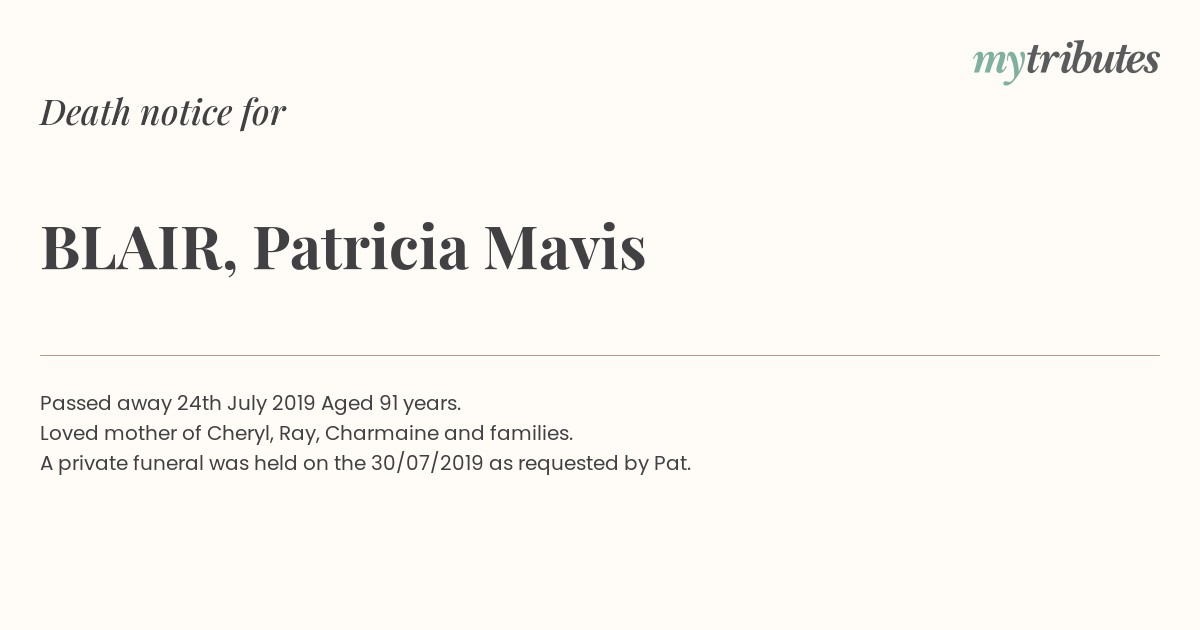Click the name Cheryl in the notice

(237, 434)
